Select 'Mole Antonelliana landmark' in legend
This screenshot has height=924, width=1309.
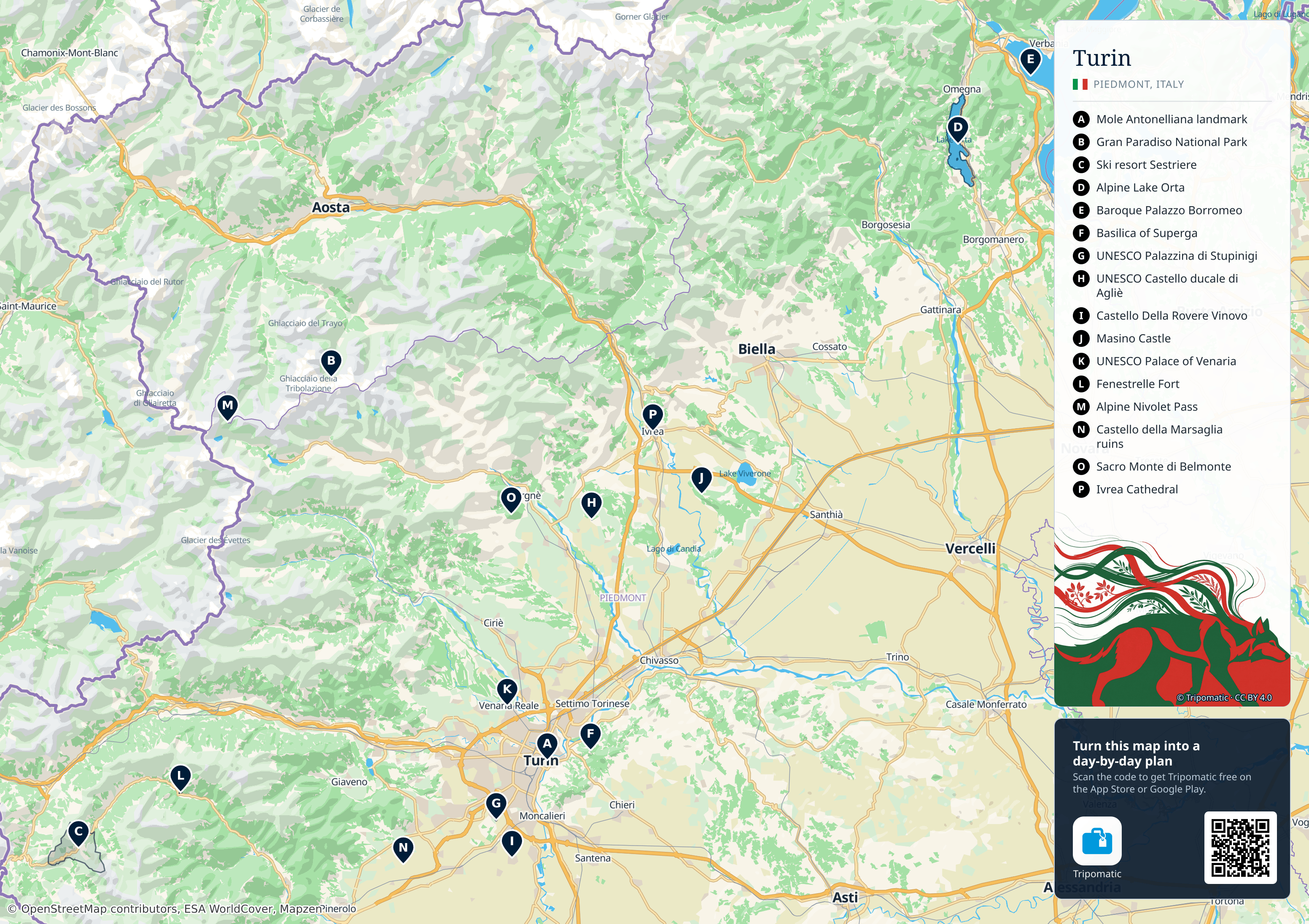point(1171,119)
